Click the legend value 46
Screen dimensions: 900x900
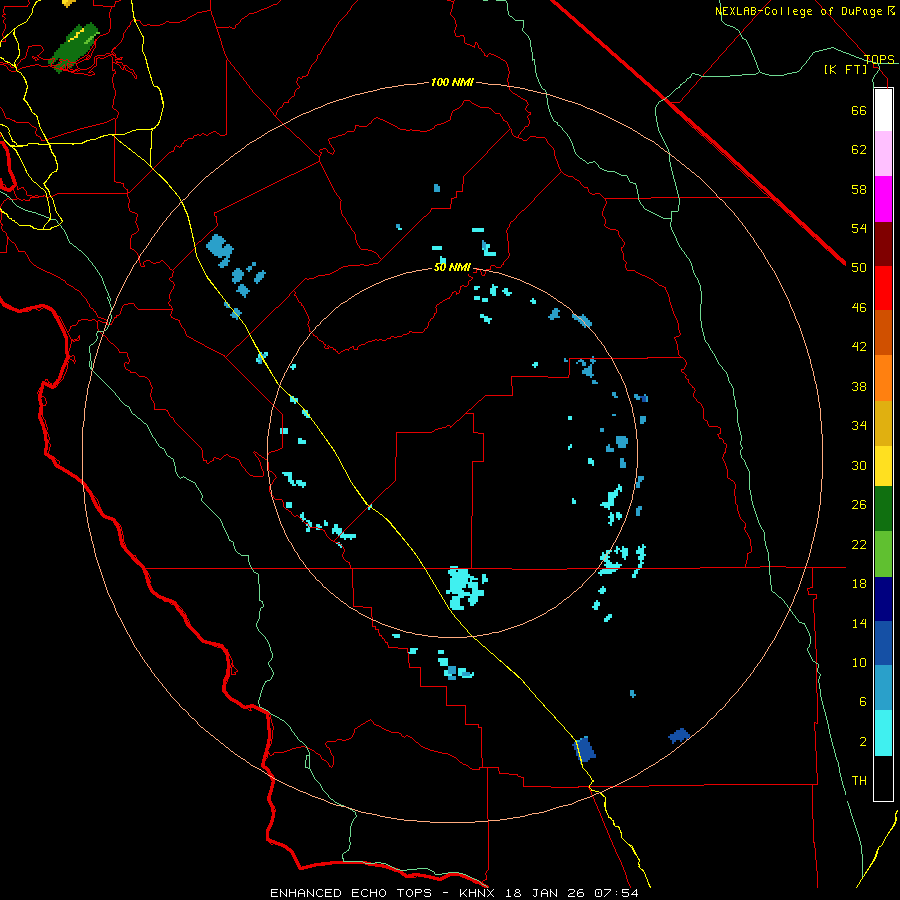click(x=859, y=308)
